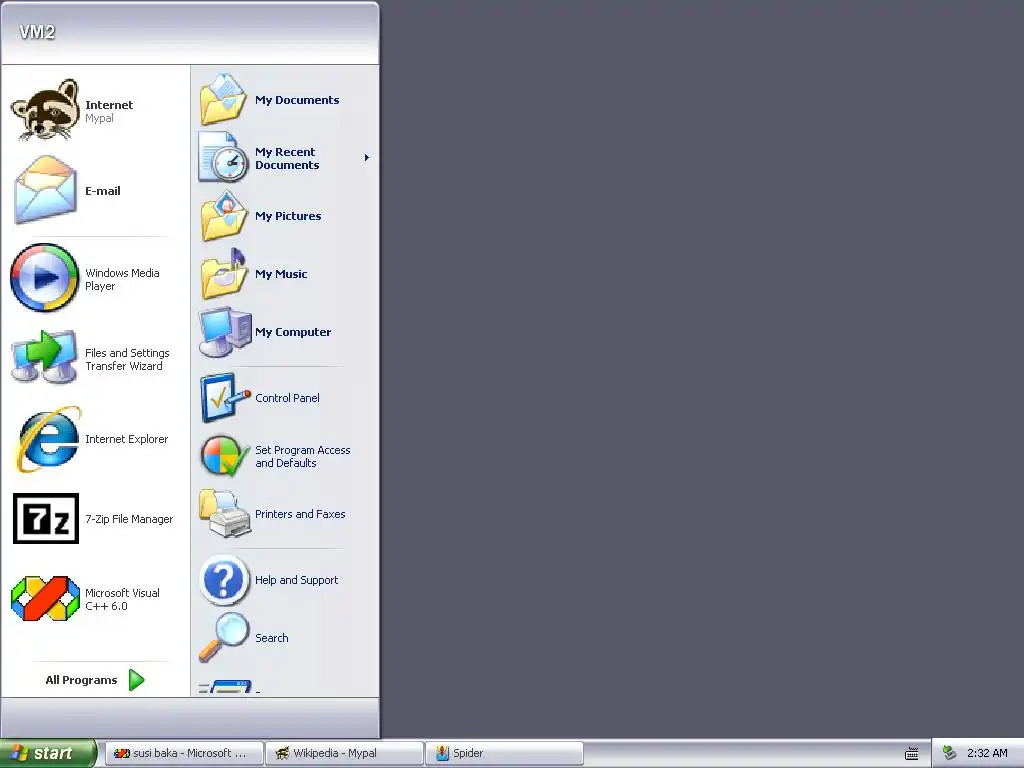The width and height of the screenshot is (1024, 768).
Task: Click the on-screen keyboard tray icon
Action: click(912, 754)
